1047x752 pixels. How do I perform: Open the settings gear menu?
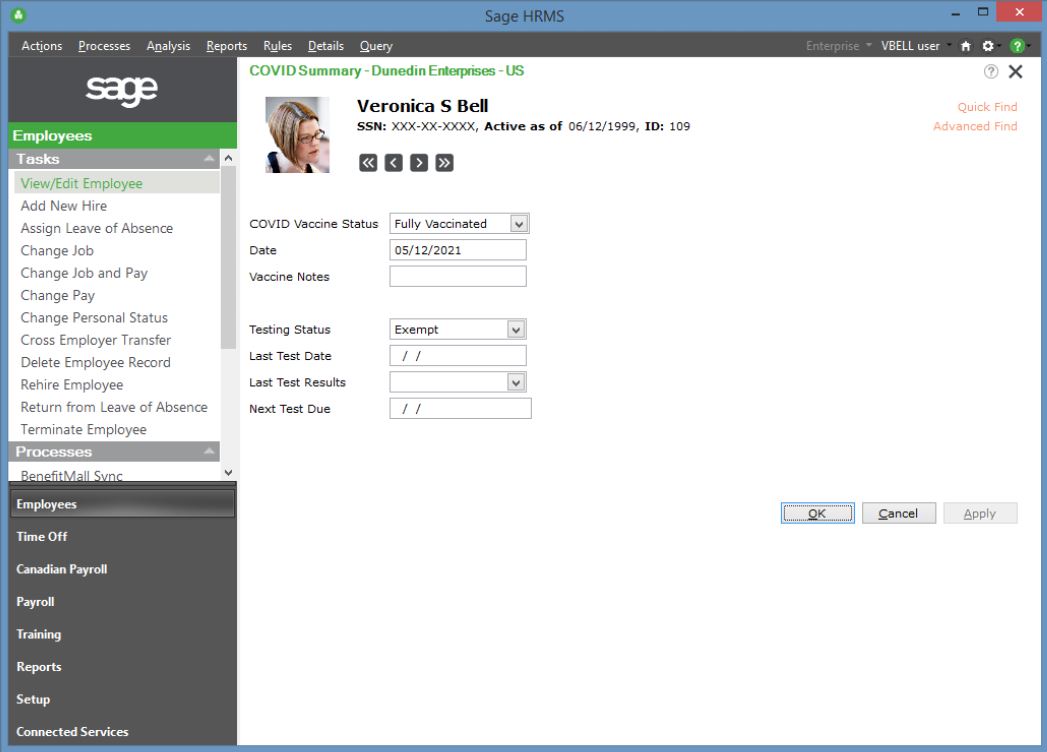[x=988, y=46]
